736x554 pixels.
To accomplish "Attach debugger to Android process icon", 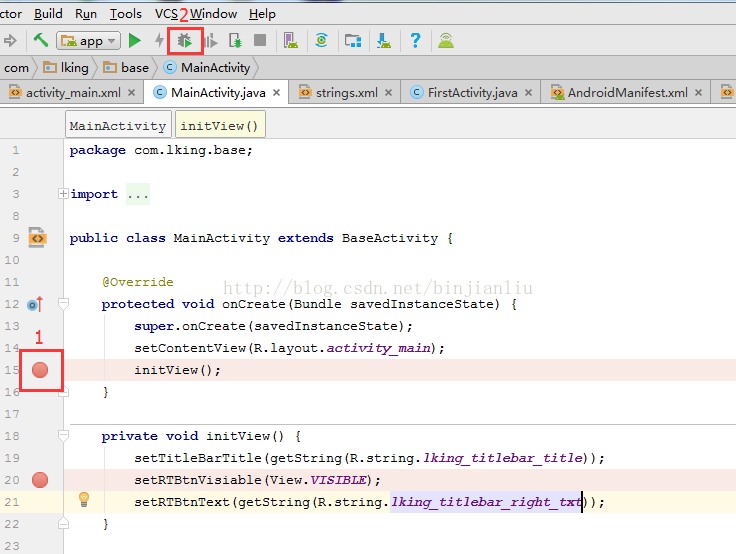I will pos(235,41).
